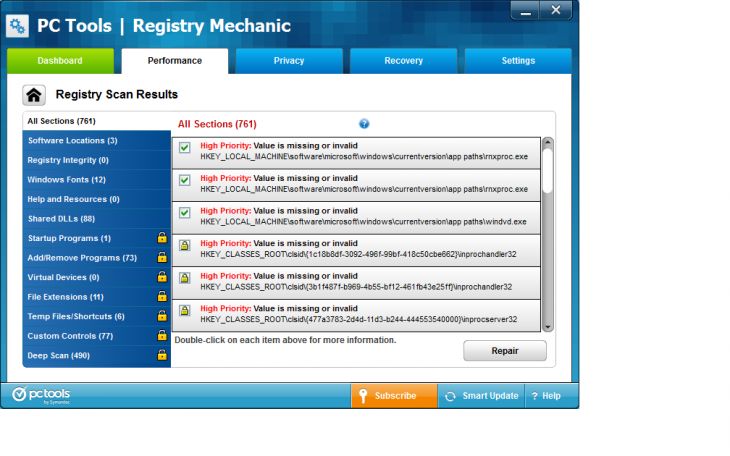Click the Repair button
Viewport: 730px width, 456px height.
[x=505, y=351]
